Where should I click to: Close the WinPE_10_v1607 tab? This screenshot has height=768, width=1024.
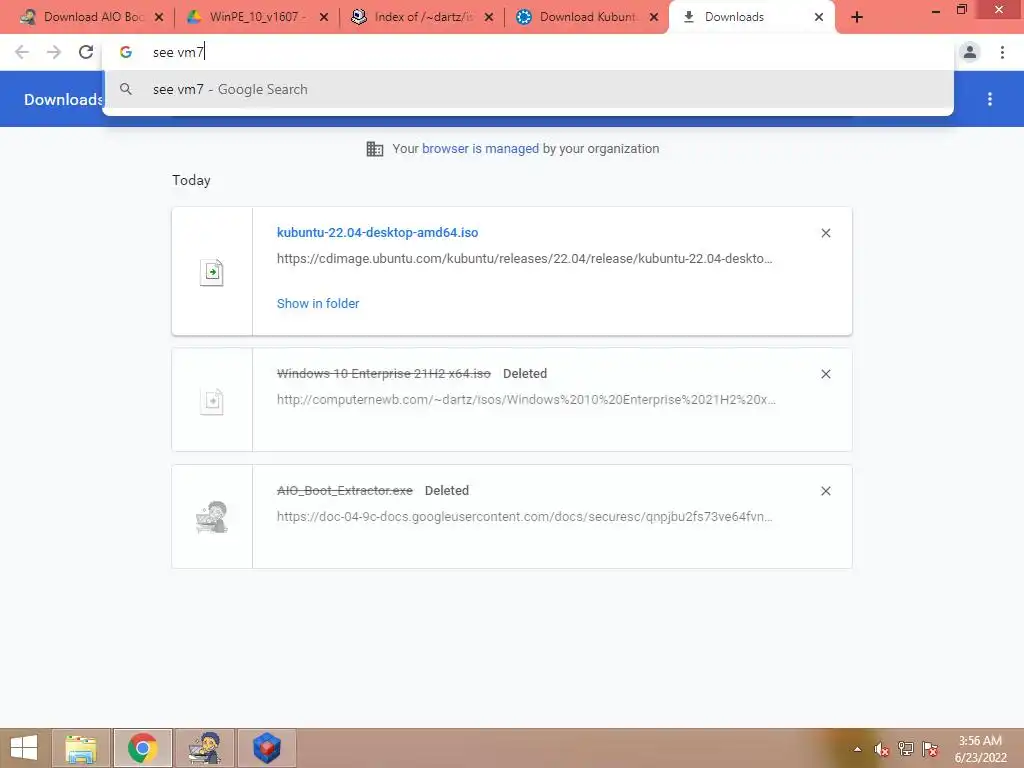coord(323,17)
